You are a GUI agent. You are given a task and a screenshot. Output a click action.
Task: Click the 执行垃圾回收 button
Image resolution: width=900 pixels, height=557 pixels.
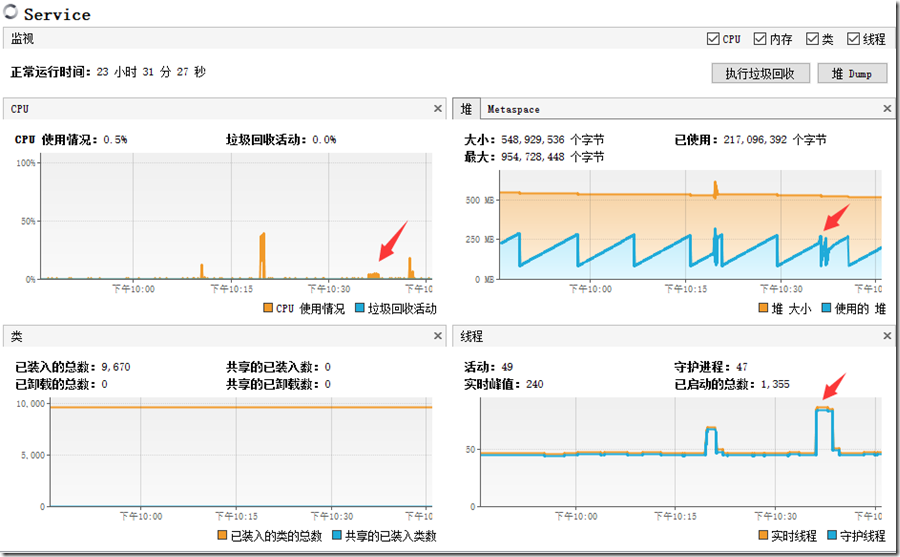pos(761,74)
